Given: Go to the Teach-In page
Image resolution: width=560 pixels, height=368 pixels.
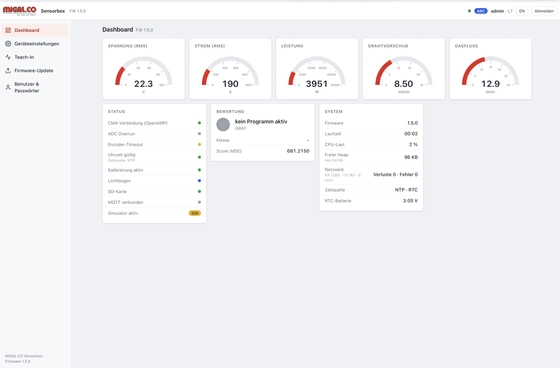Looking at the screenshot, I should tap(35, 57).
